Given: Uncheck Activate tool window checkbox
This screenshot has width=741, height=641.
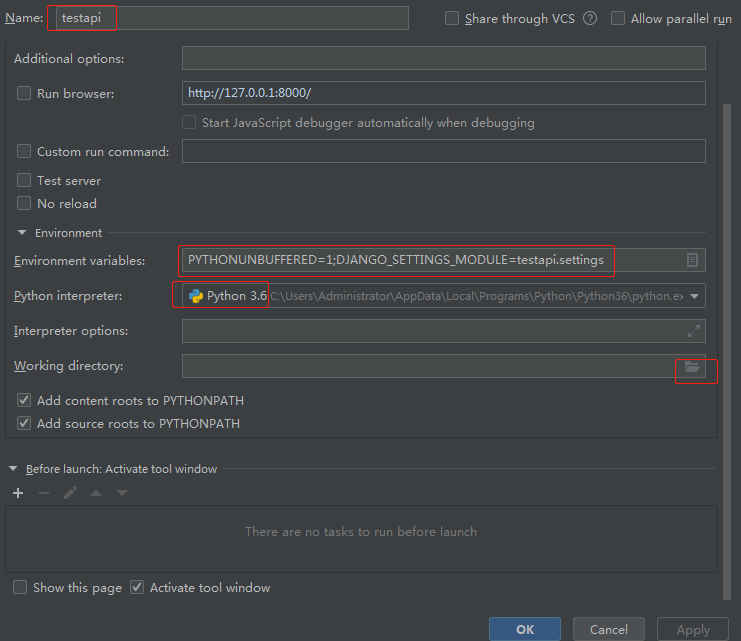Looking at the screenshot, I should [x=137, y=587].
